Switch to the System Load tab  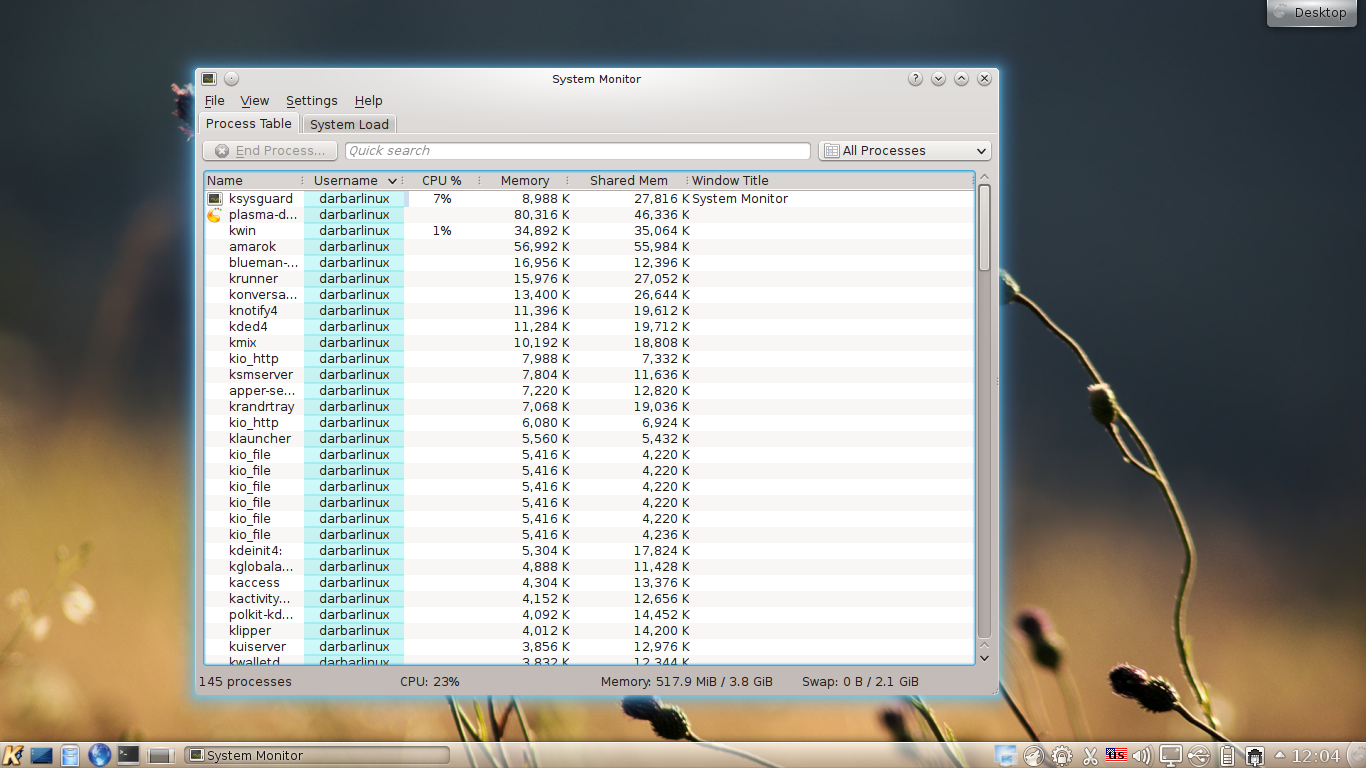point(348,123)
